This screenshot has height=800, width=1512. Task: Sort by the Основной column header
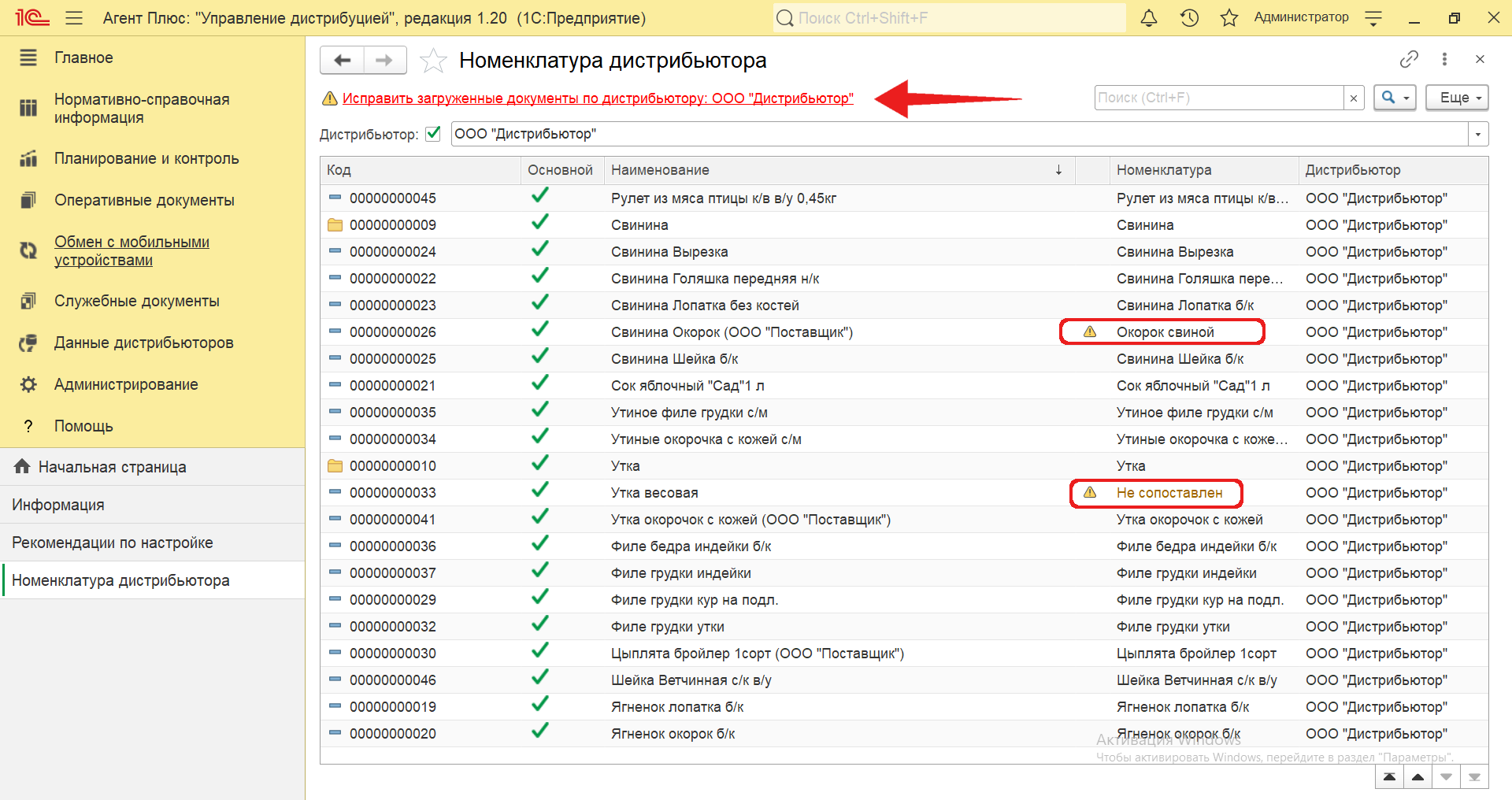561,170
